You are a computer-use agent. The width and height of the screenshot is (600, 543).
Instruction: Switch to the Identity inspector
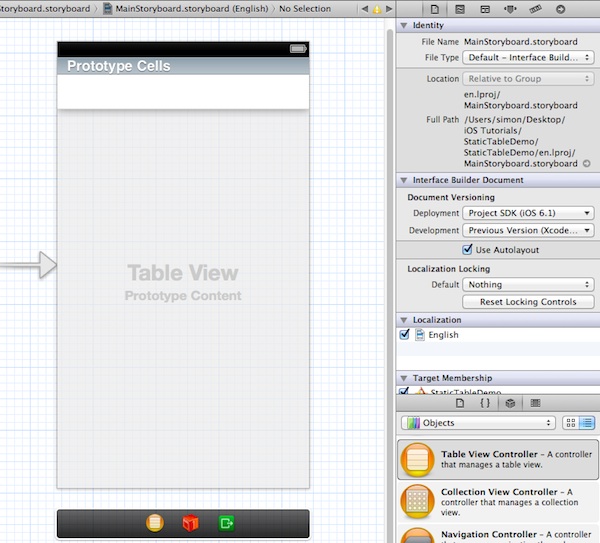coord(484,8)
